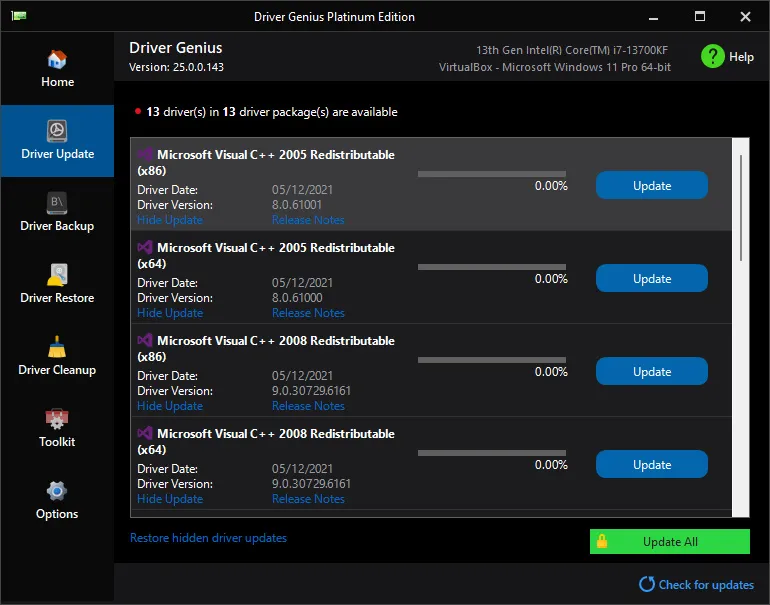Screen dimensions: 770x605
Task: Click title 'Microsoft Visual C++ 2008 Redistributable (x86)'
Action: tap(266, 348)
